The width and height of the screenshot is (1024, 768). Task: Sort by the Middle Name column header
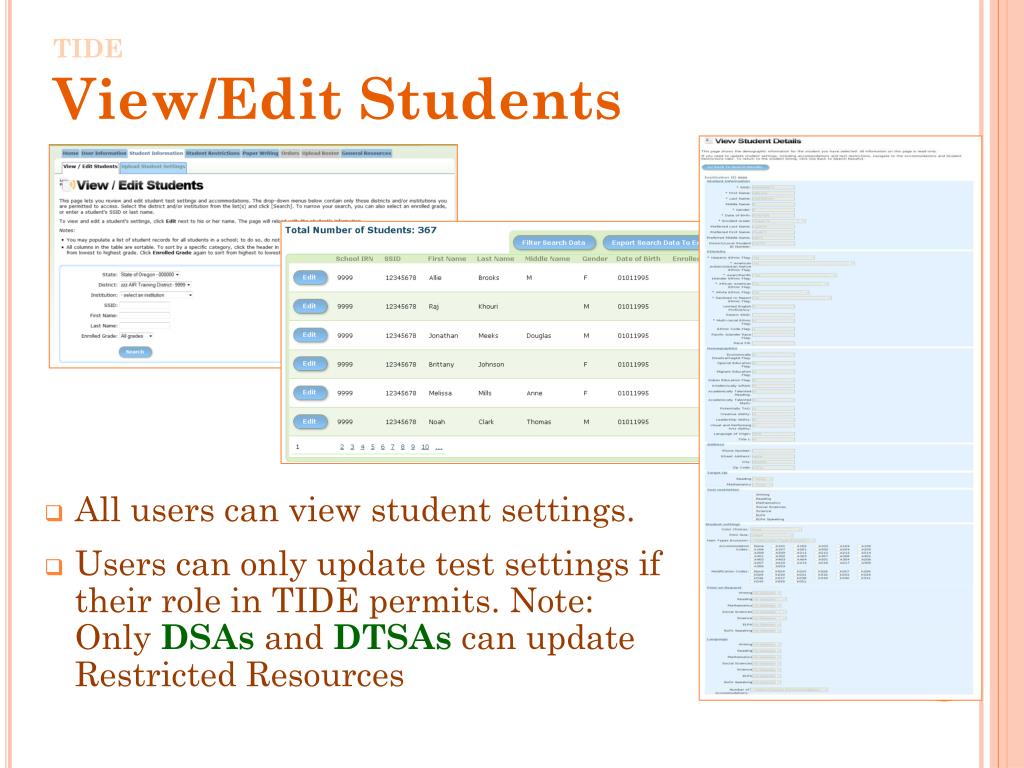click(547, 259)
